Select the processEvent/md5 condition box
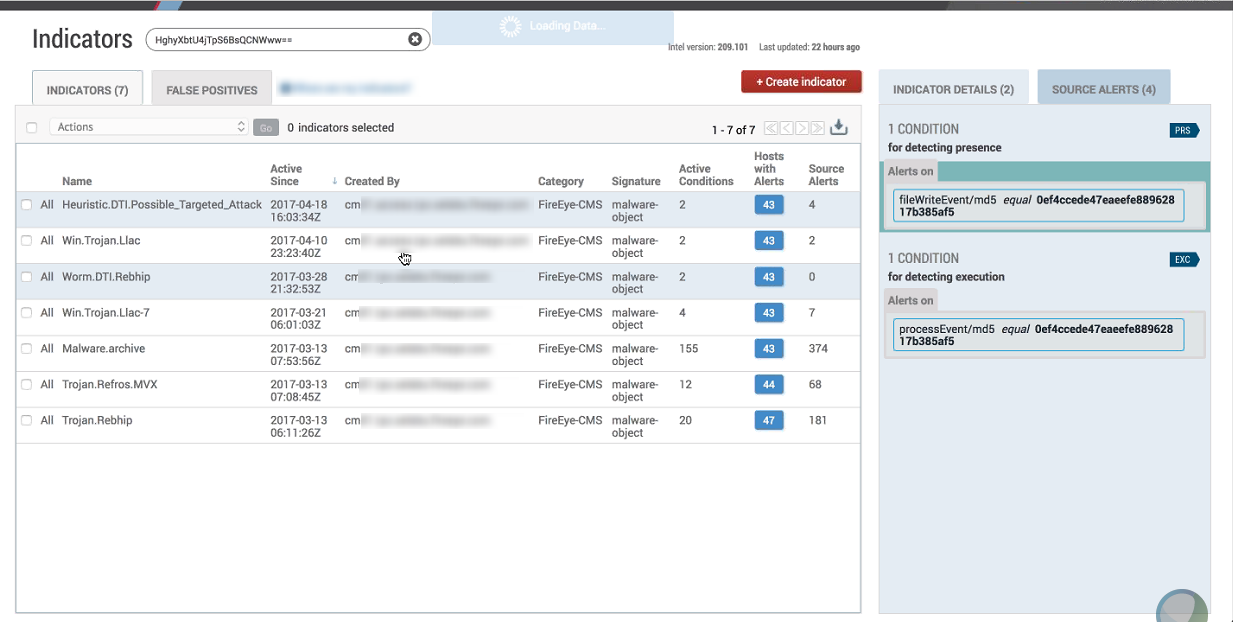 (1038, 335)
